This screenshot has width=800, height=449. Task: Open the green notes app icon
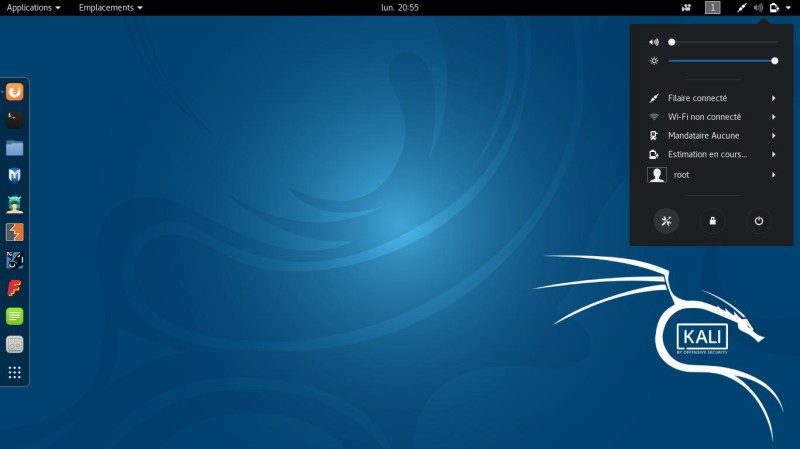coord(14,316)
